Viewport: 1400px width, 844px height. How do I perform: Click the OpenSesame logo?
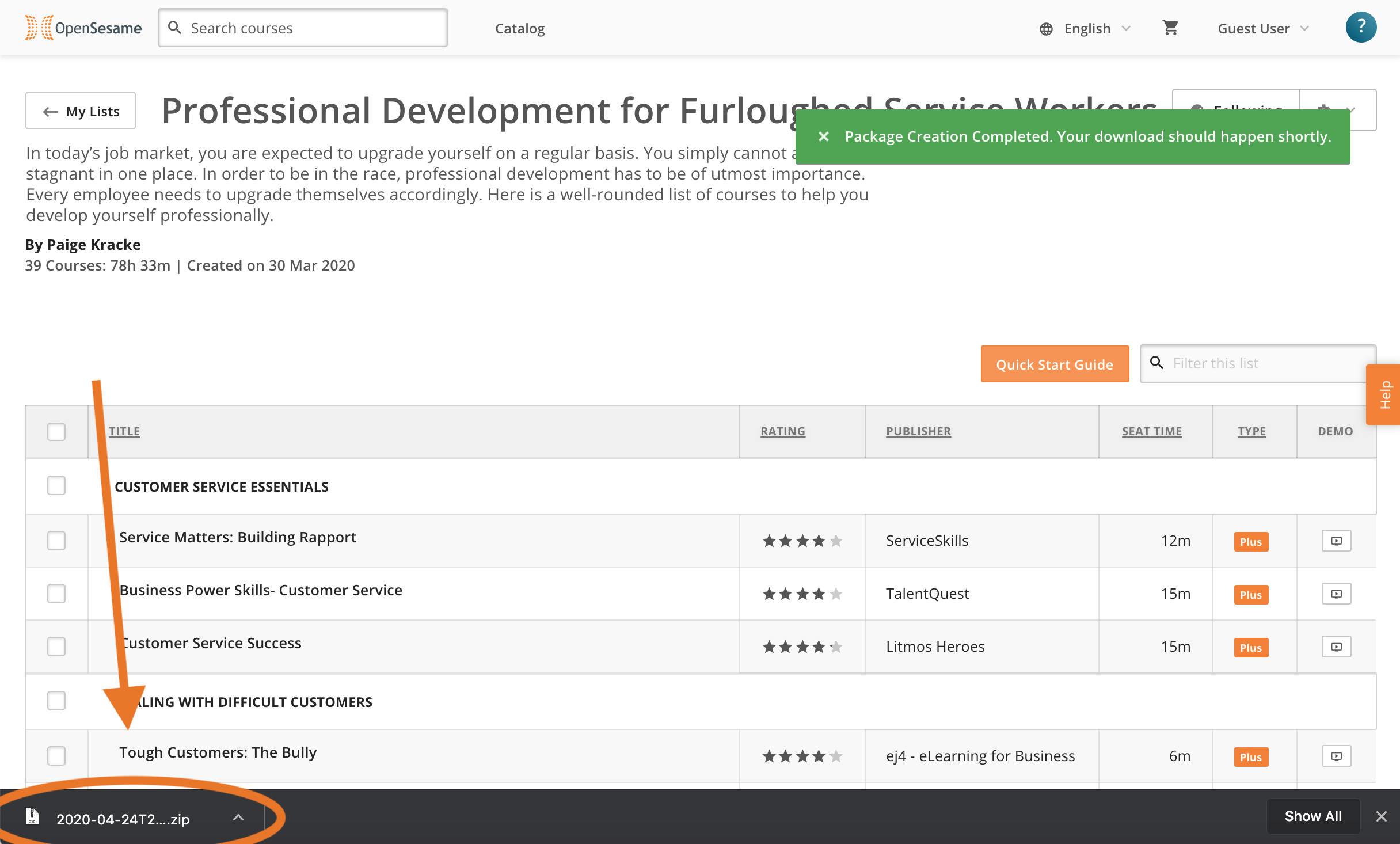[x=83, y=28]
